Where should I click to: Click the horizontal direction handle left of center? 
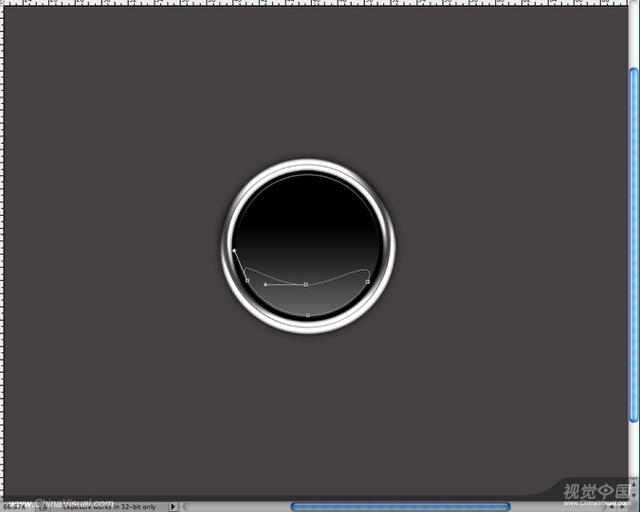[266, 285]
